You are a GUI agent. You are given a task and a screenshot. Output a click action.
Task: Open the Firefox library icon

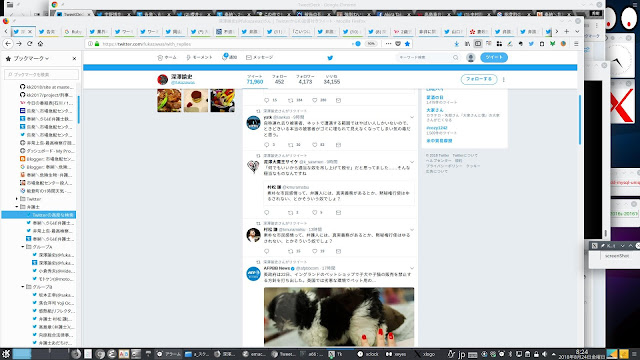(x=467, y=44)
